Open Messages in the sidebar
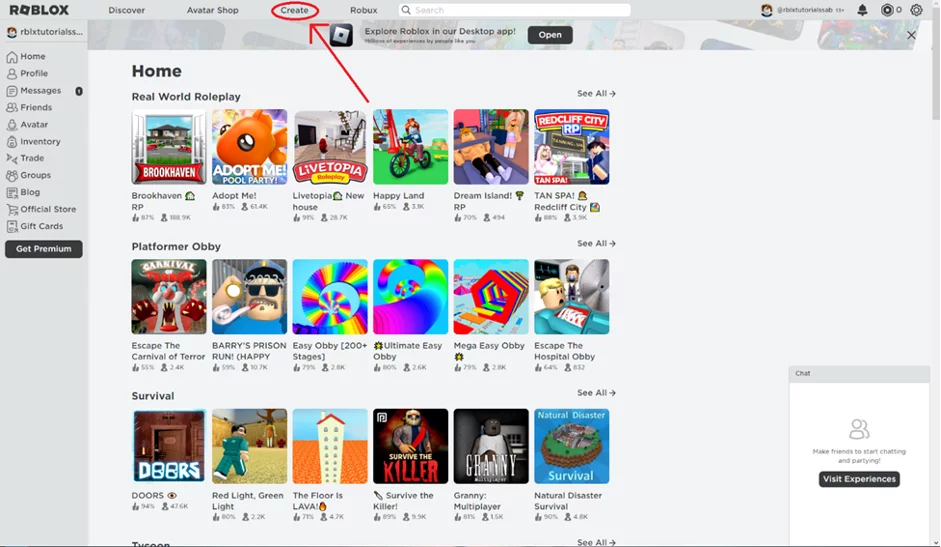941x547 pixels. 40,91
